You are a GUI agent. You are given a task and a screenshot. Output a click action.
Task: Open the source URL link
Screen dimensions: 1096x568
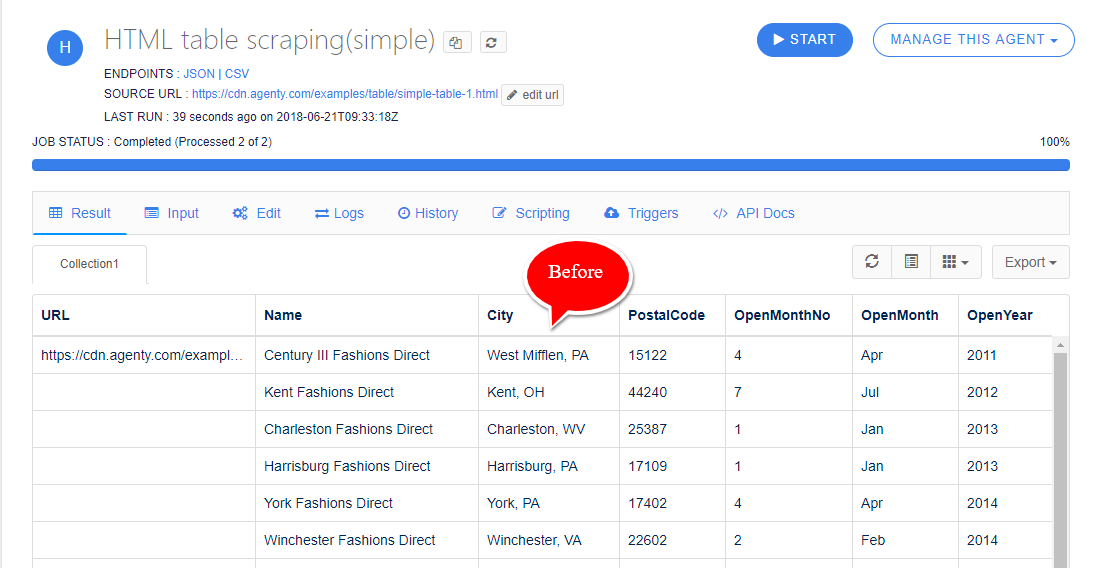pos(344,94)
